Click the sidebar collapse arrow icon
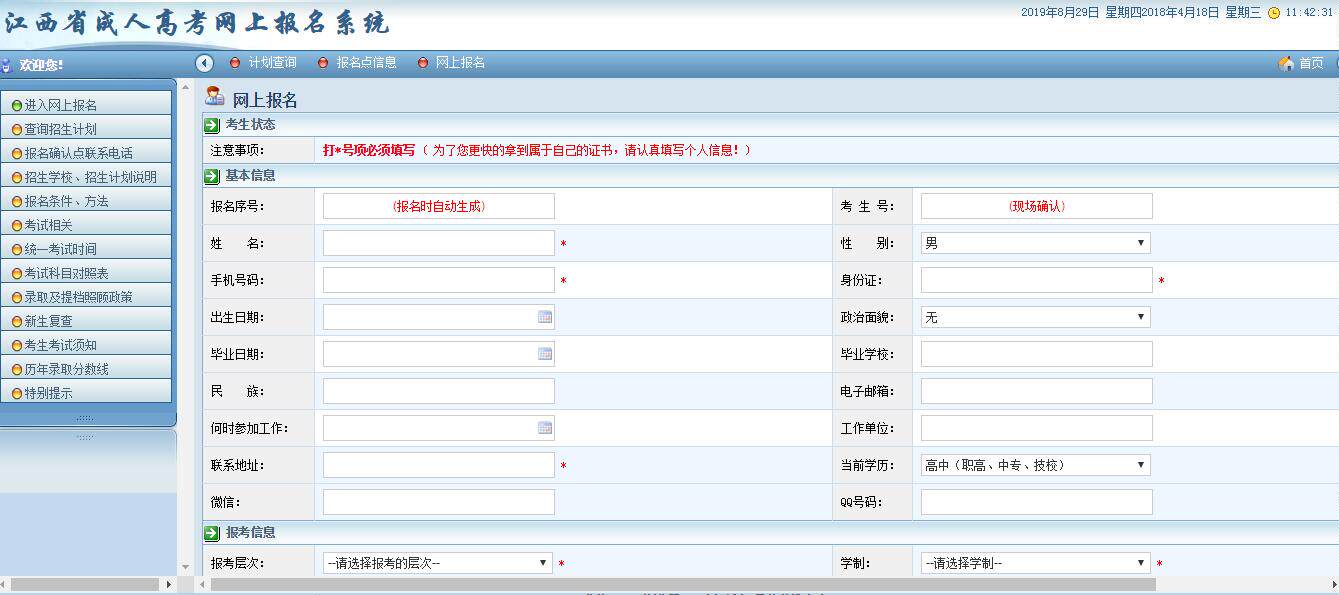Viewport: 1339px width, 595px height. click(x=205, y=63)
